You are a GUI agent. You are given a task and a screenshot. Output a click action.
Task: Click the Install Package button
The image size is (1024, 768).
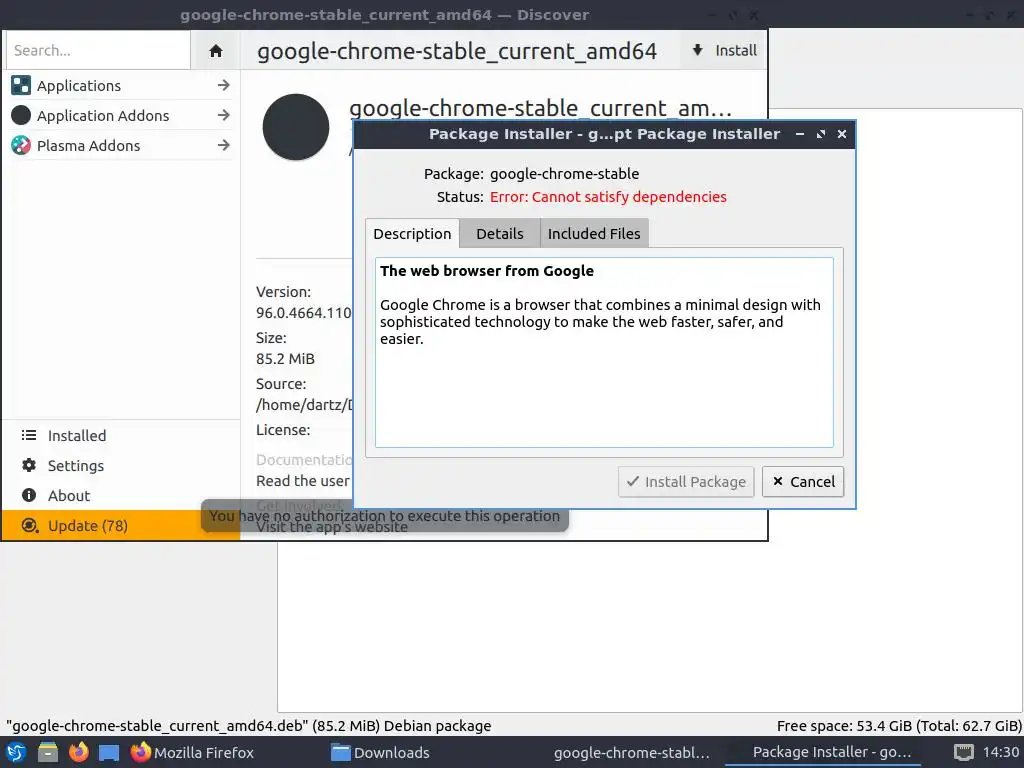pyautogui.click(x=686, y=482)
